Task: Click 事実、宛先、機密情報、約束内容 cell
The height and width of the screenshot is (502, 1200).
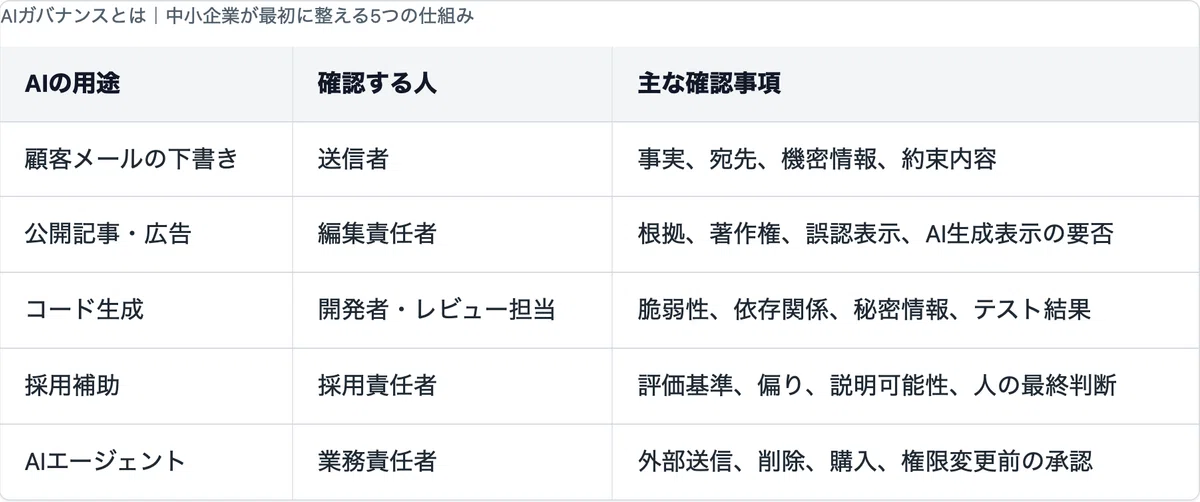Action: pos(905,159)
